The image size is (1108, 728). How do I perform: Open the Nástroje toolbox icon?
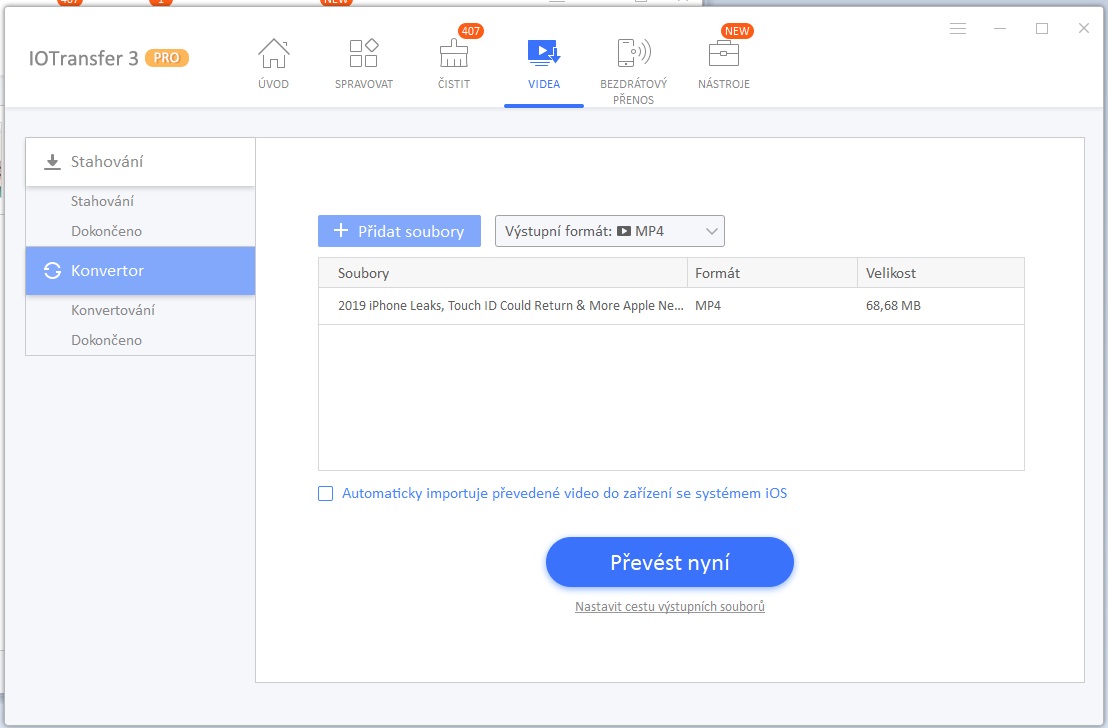(724, 53)
